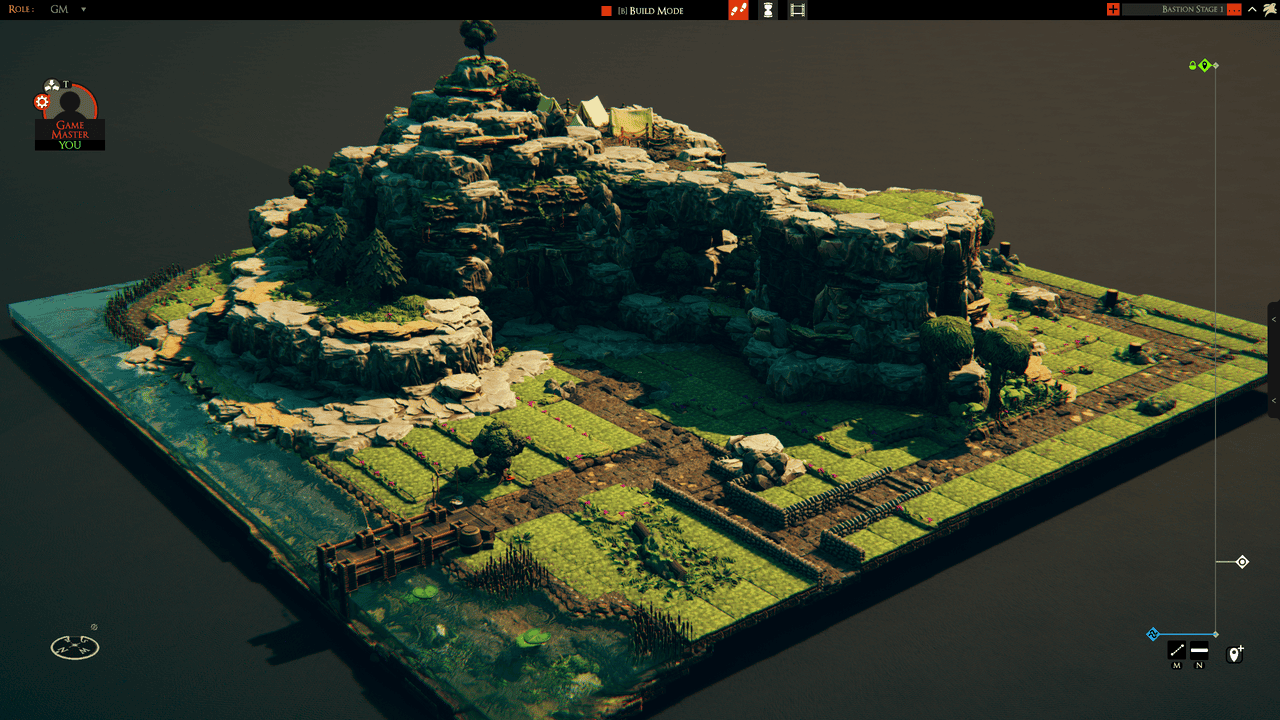Image resolution: width=1280 pixels, height=720 pixels.
Task: Click the T badge above the avatar
Action: coord(66,85)
